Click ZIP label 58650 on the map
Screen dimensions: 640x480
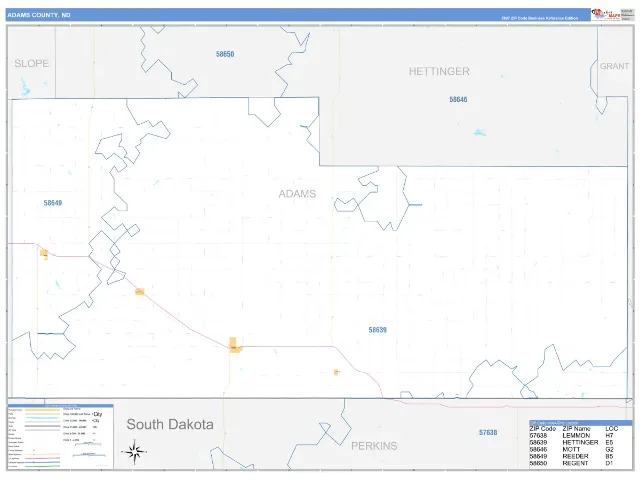tap(225, 54)
